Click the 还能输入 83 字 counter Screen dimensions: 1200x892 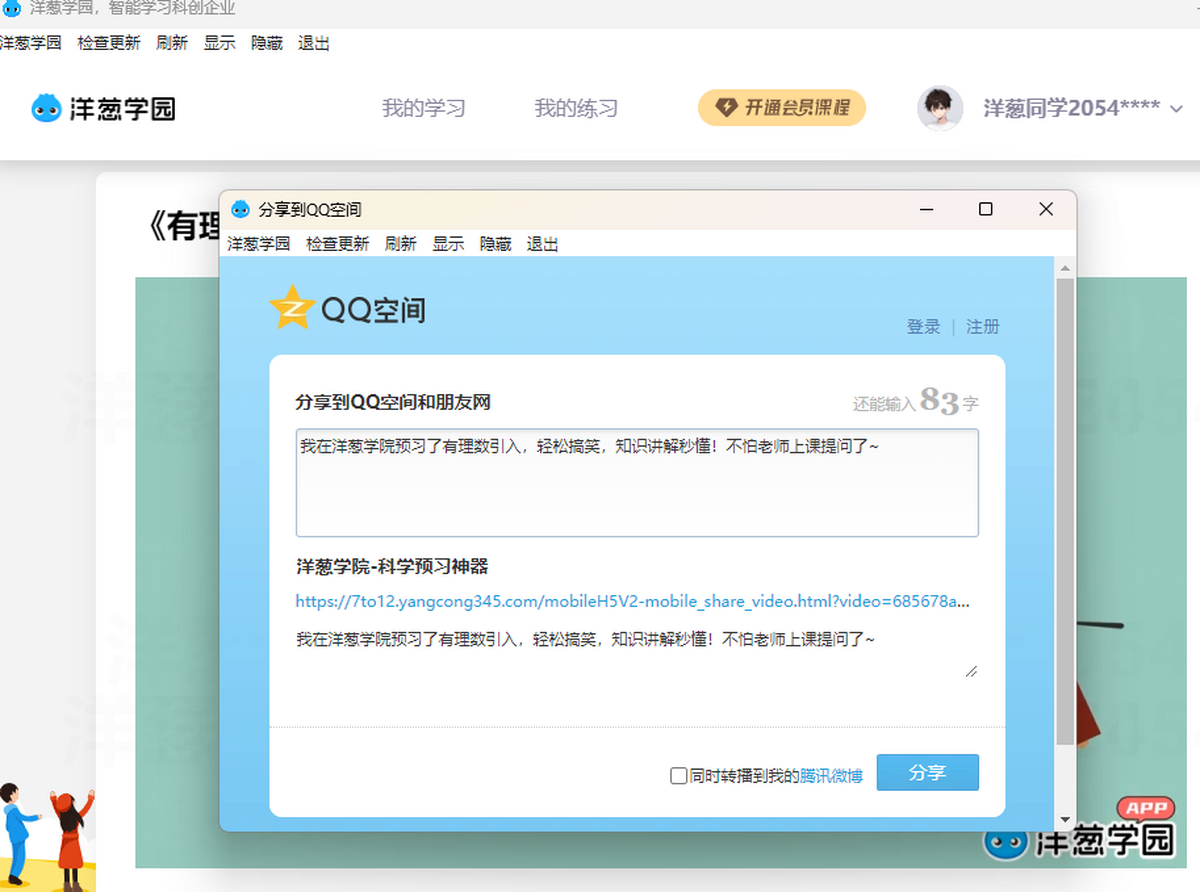[x=915, y=402]
